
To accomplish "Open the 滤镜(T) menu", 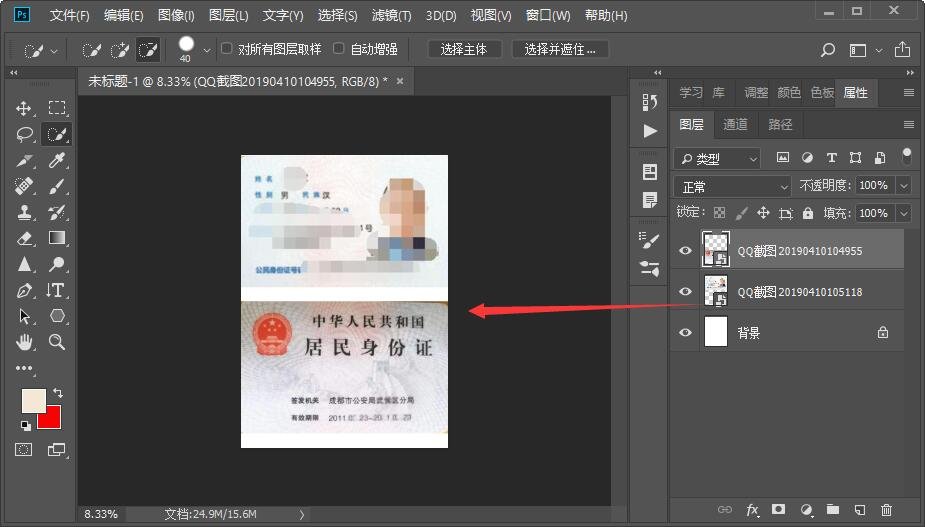I will (x=391, y=15).
